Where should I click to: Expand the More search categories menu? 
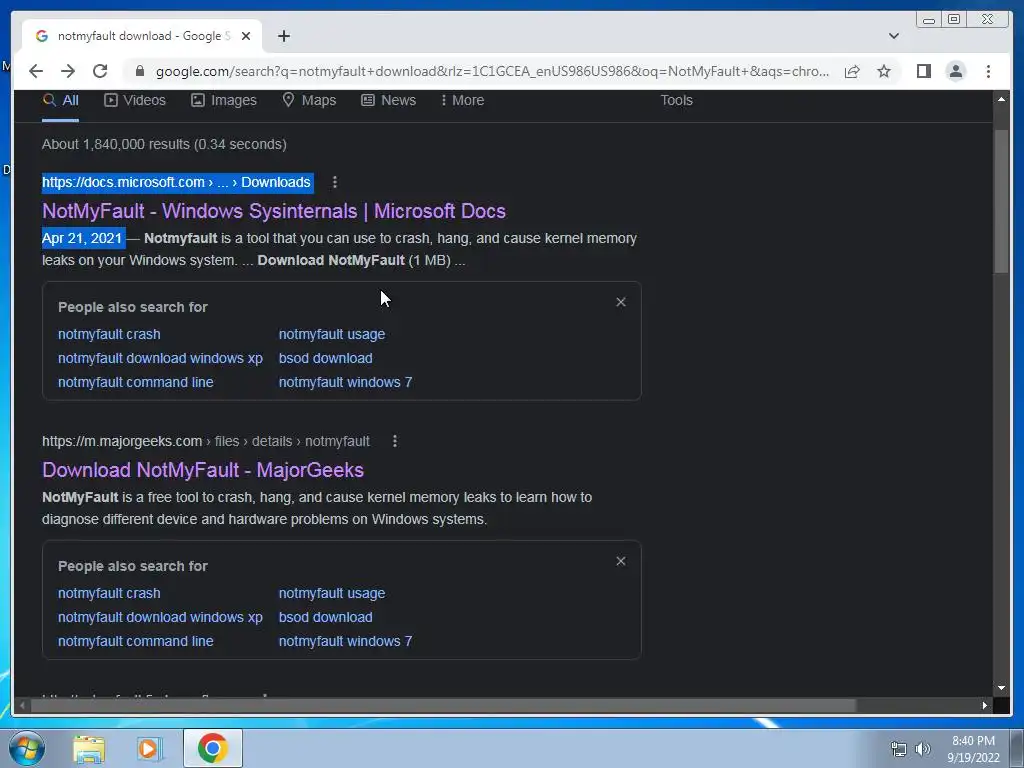[462, 101]
